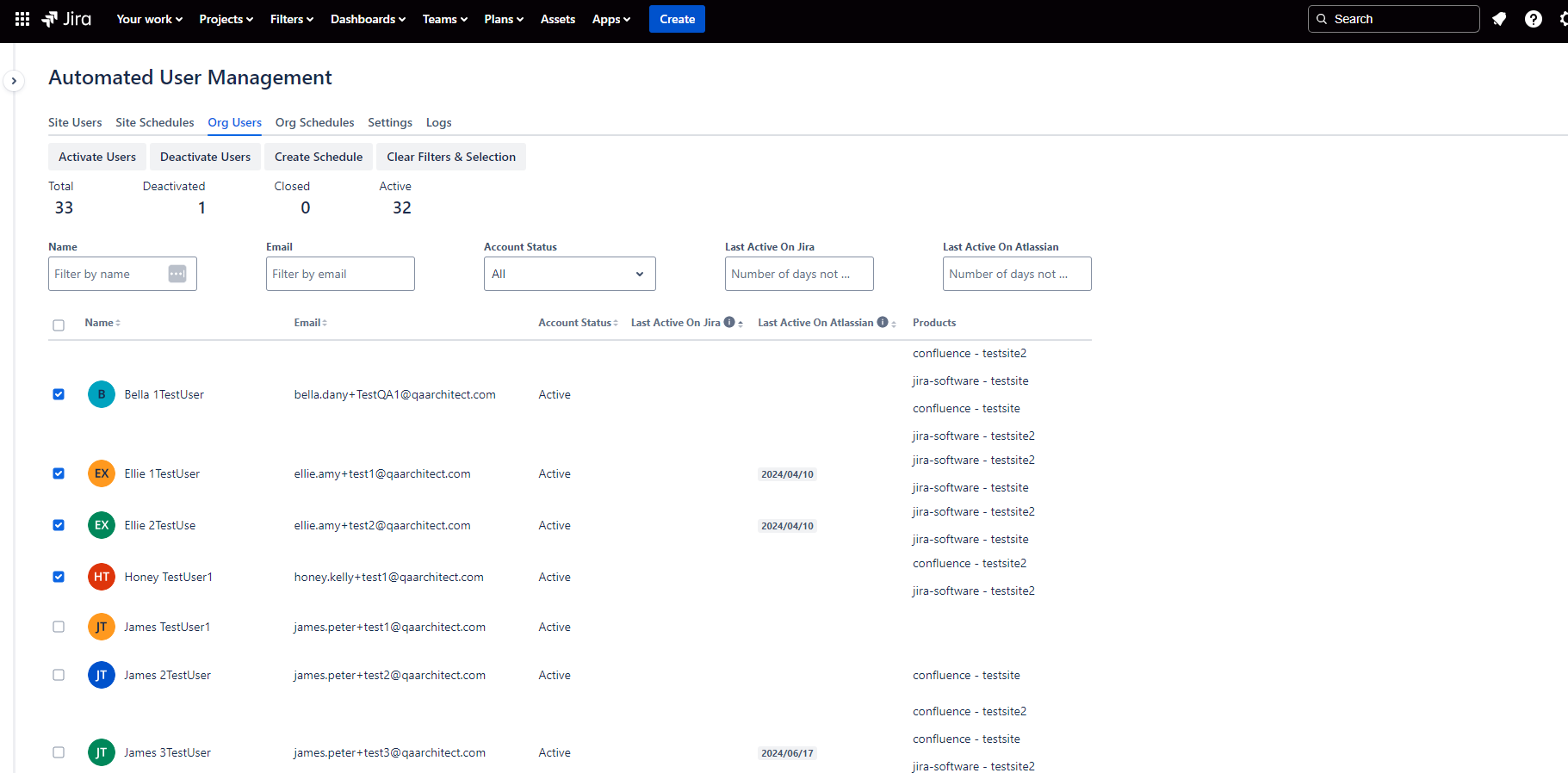Open the Teams dropdown menu
The height and width of the screenshot is (773, 1568).
point(445,19)
